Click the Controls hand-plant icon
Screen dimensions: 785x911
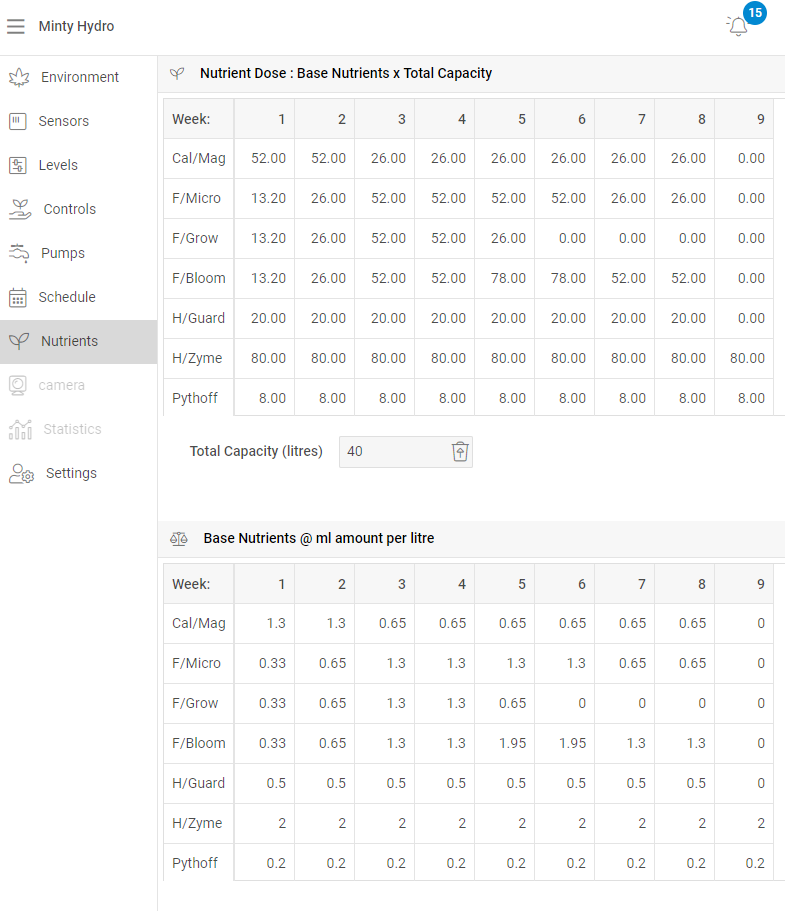[x=20, y=209]
